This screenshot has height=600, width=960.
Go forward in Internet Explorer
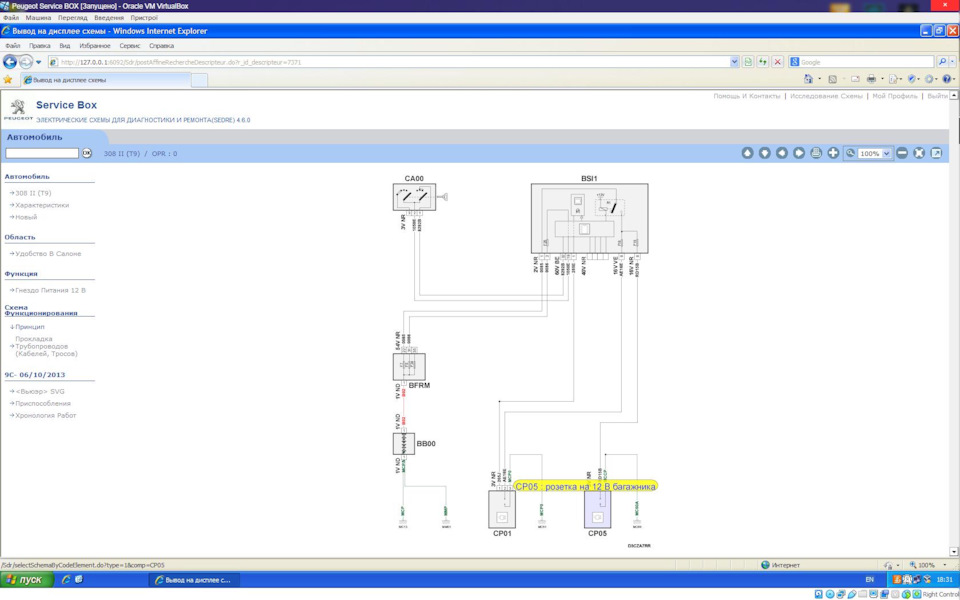point(26,62)
